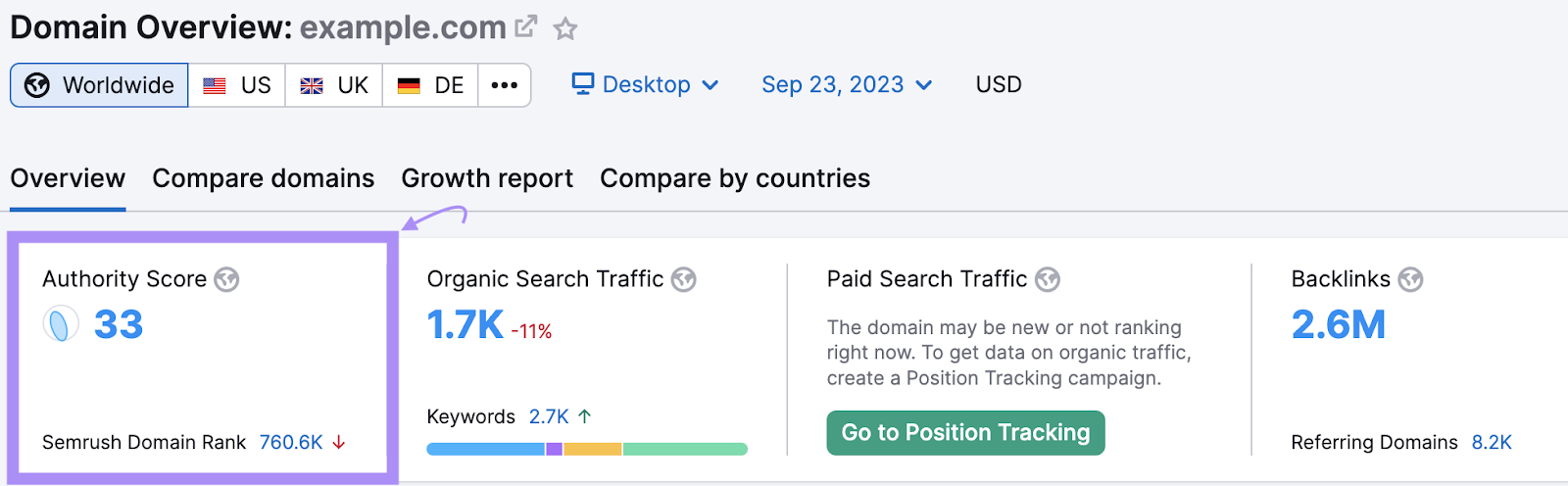
Task: Open example.com via external link icon
Action: tap(526, 27)
